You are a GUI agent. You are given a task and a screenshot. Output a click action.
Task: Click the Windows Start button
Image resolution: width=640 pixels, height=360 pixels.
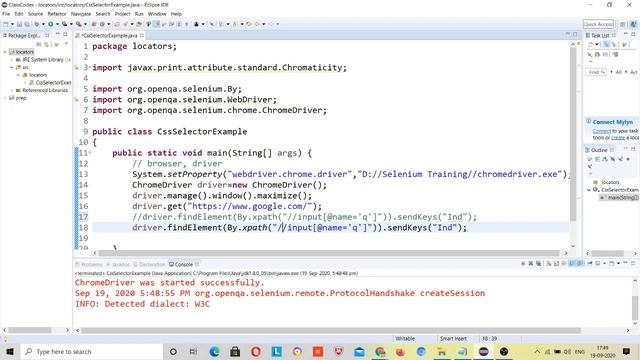coord(10,351)
